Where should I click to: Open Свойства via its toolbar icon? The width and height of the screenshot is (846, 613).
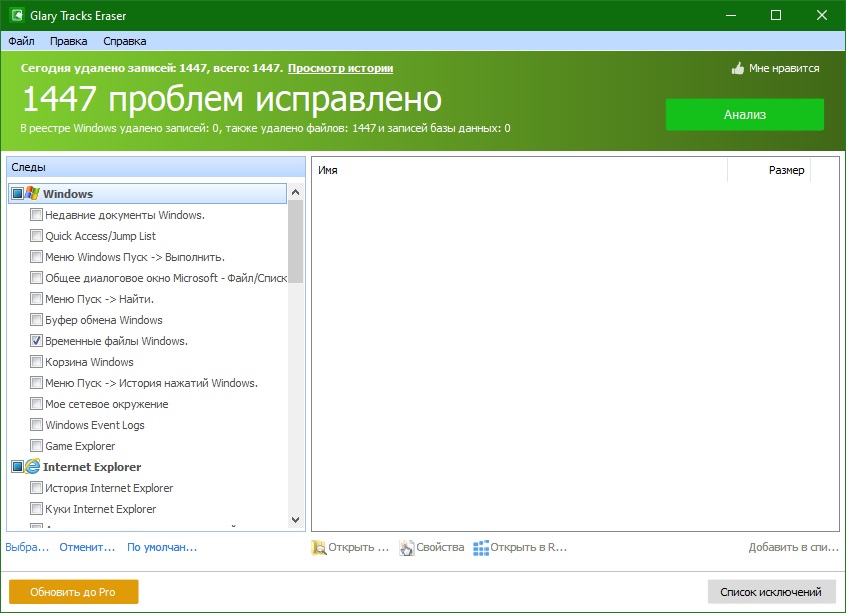click(406, 547)
